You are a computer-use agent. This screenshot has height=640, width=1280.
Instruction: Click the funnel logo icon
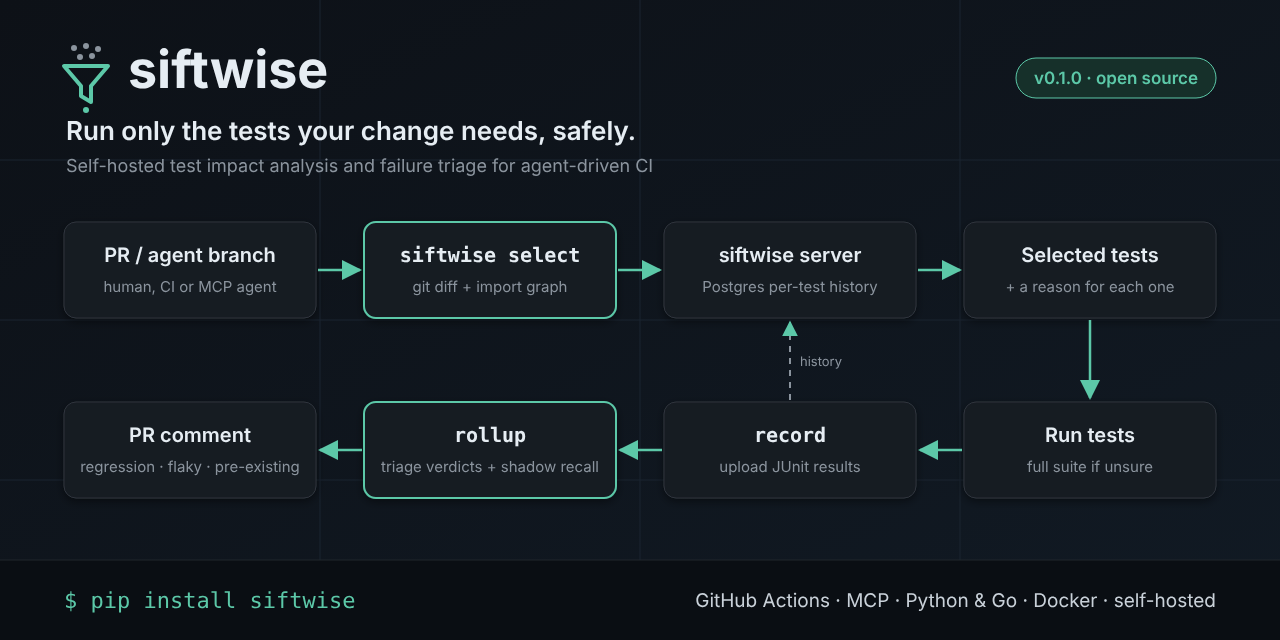tap(86, 77)
